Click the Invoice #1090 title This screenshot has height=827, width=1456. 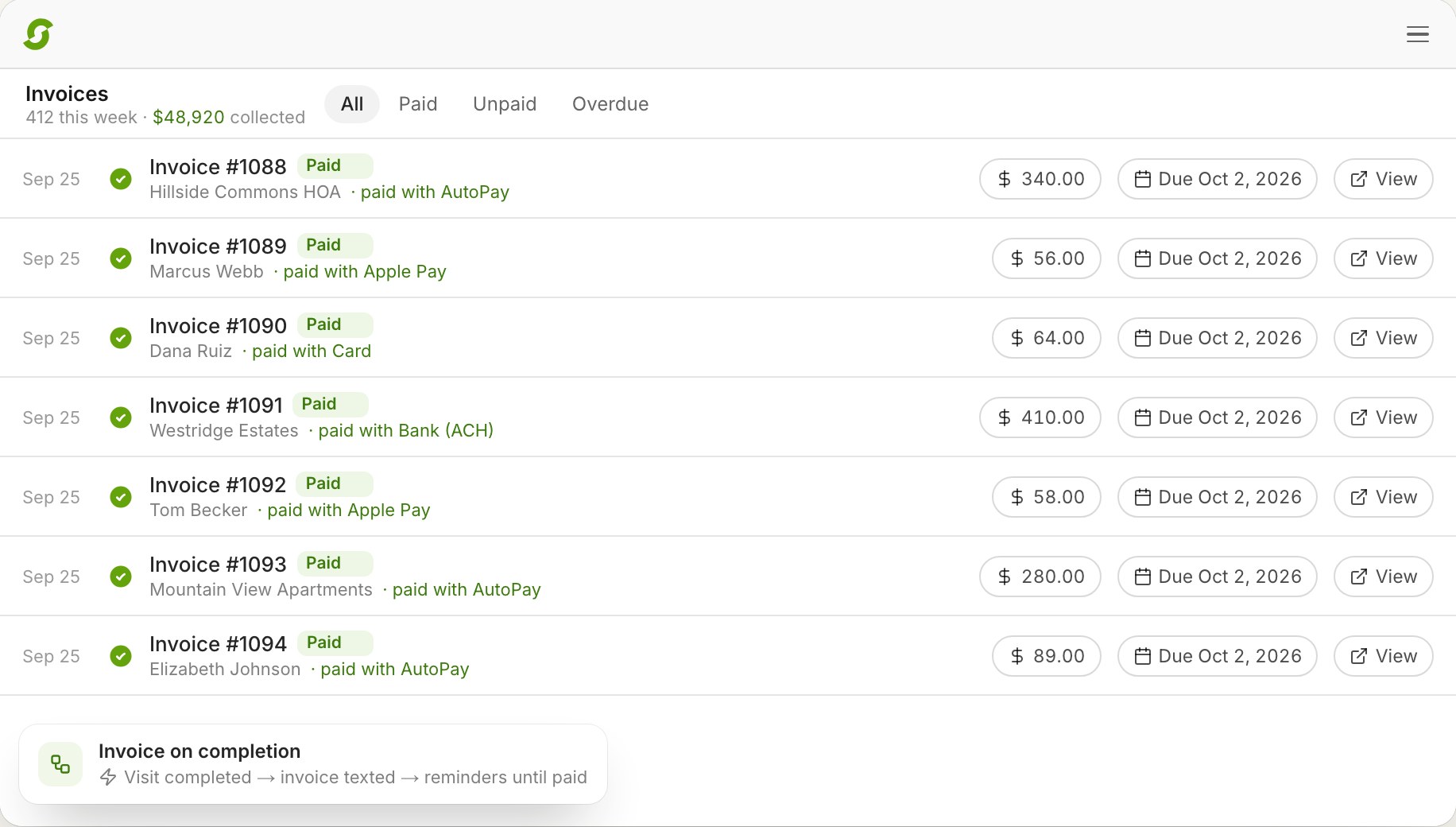tap(218, 326)
